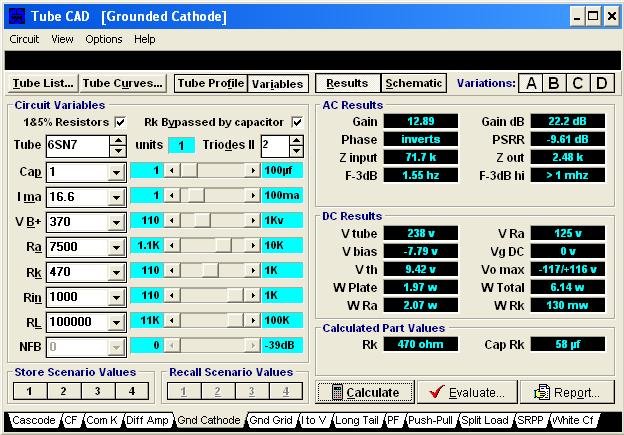
Task: Click the V B+ slider thumb
Action: (x=202, y=220)
